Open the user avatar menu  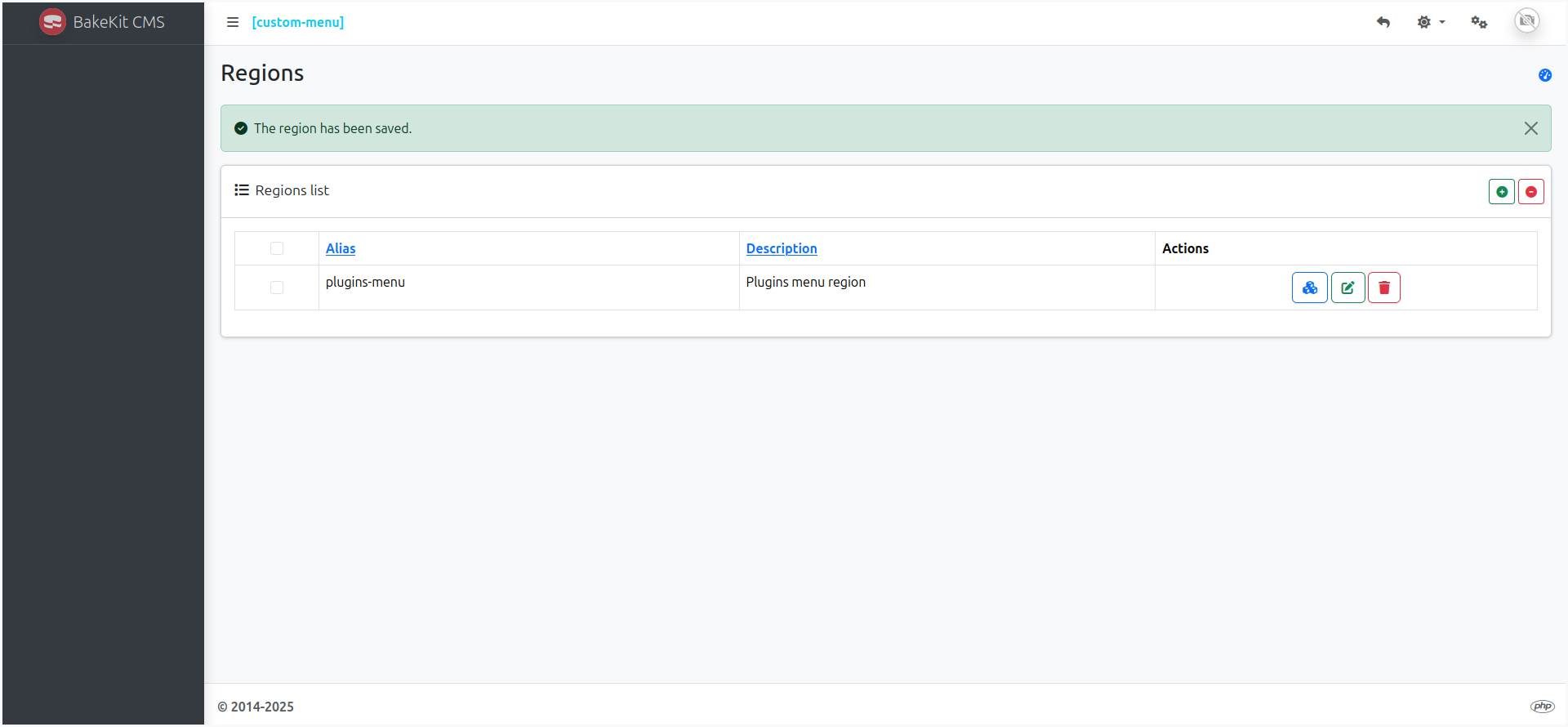pyautogui.click(x=1527, y=20)
